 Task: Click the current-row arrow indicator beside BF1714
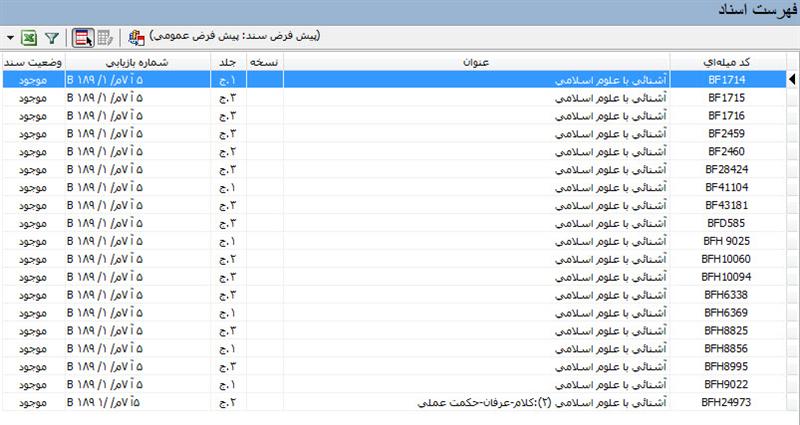click(x=793, y=80)
